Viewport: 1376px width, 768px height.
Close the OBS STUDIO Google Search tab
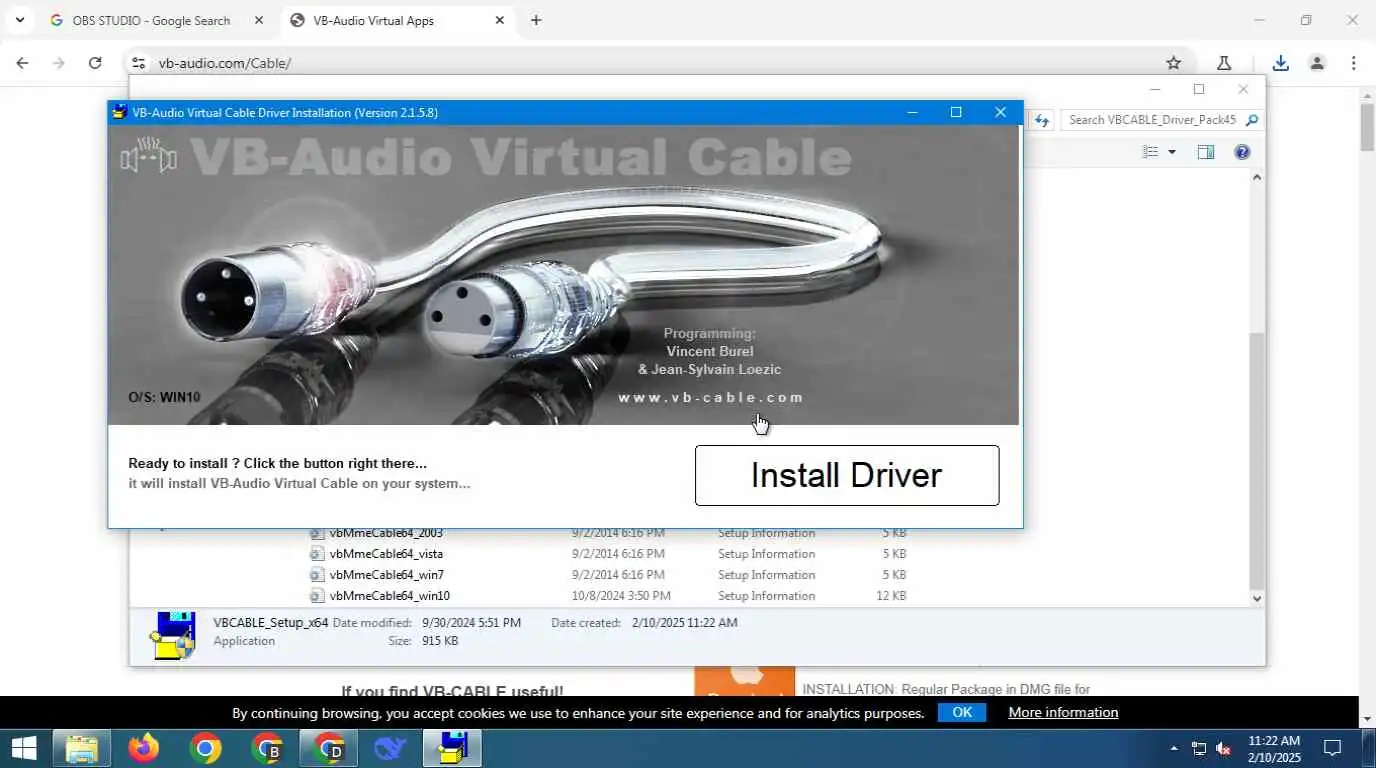point(259,20)
